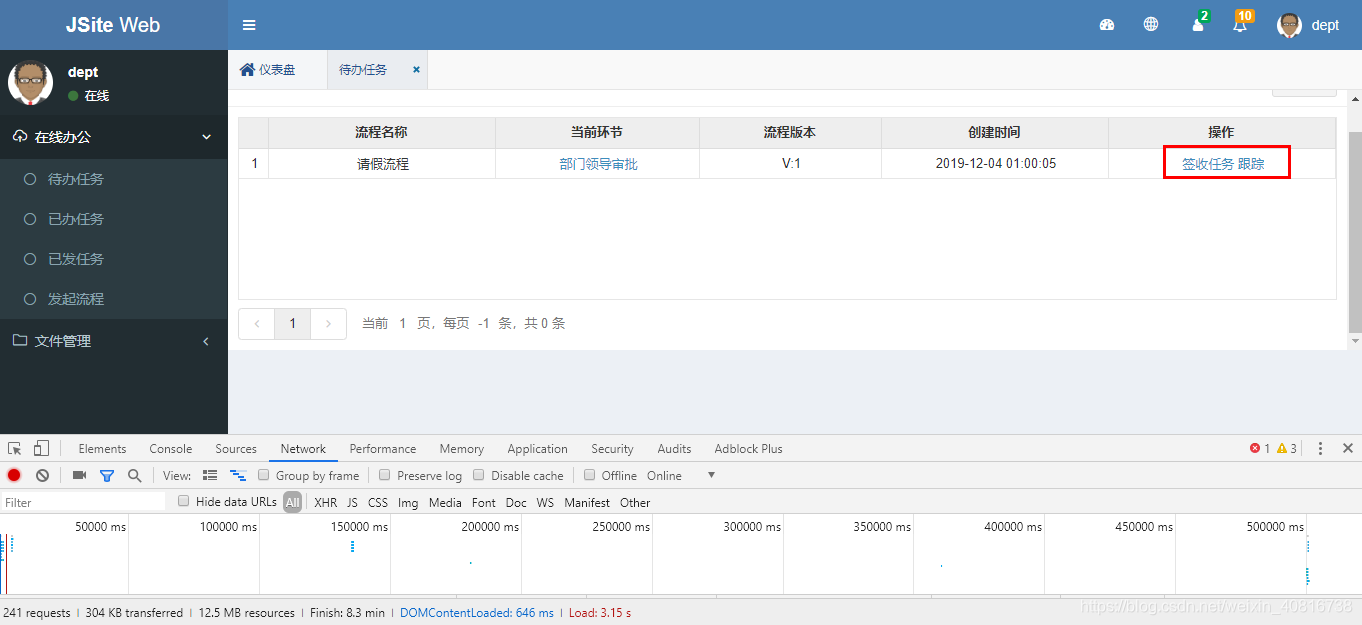The width and height of the screenshot is (1362, 625).
Task: Open network search magnifier icon
Action: [x=134, y=476]
